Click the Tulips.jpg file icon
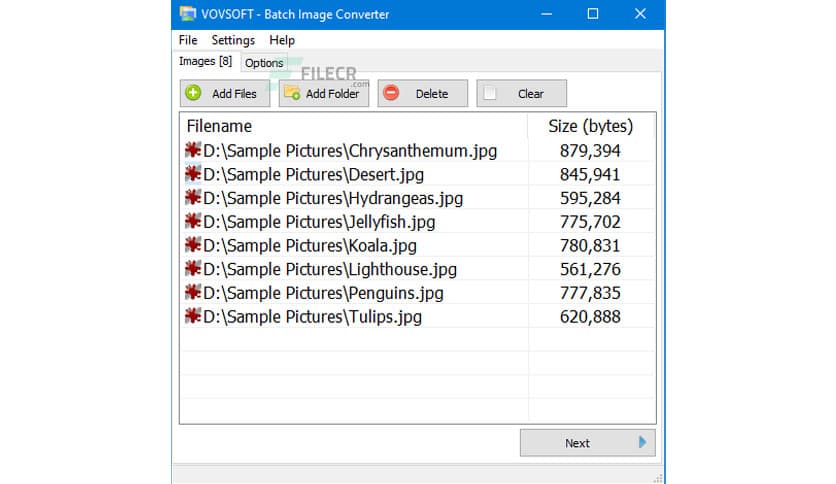The image size is (836, 484). [x=193, y=316]
